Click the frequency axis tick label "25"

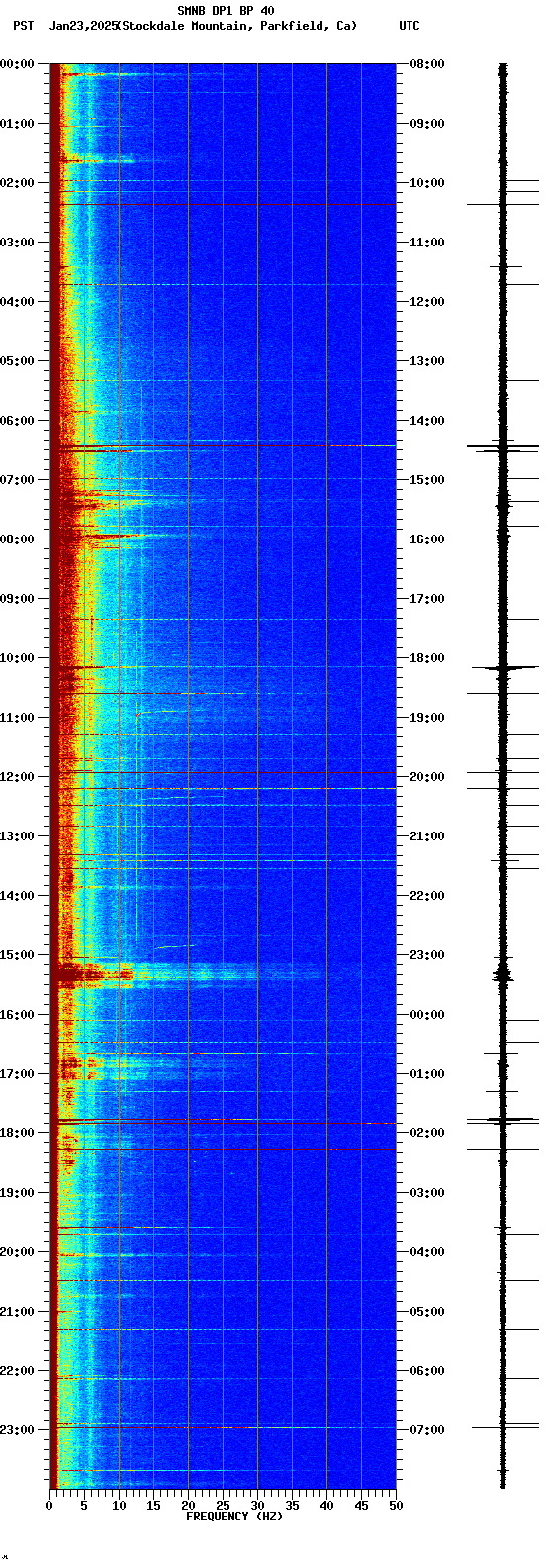[x=223, y=1505]
